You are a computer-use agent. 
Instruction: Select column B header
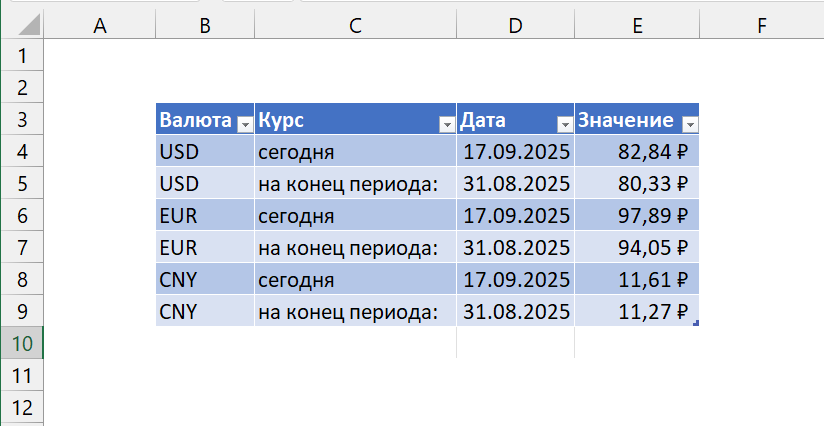[205, 25]
